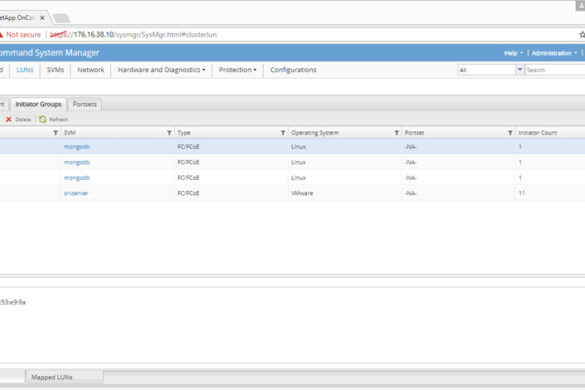This screenshot has height=390, width=585.
Task: Select the initiator count 11 cell
Action: click(x=522, y=193)
